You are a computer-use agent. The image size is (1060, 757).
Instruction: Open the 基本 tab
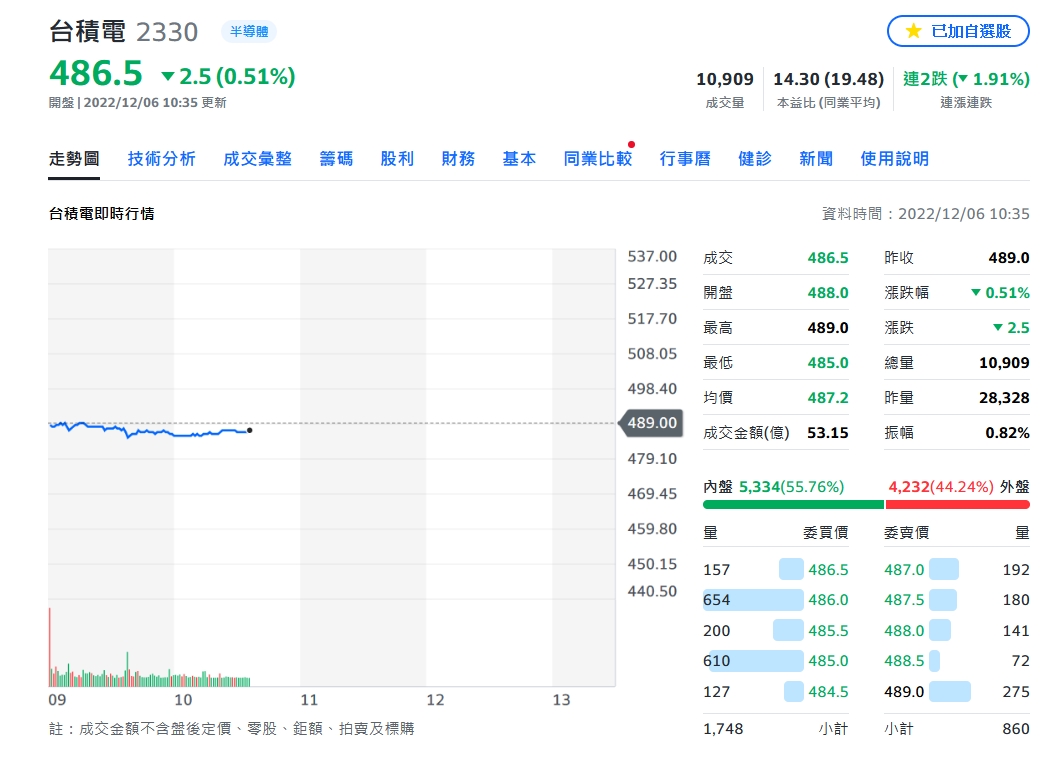519,159
